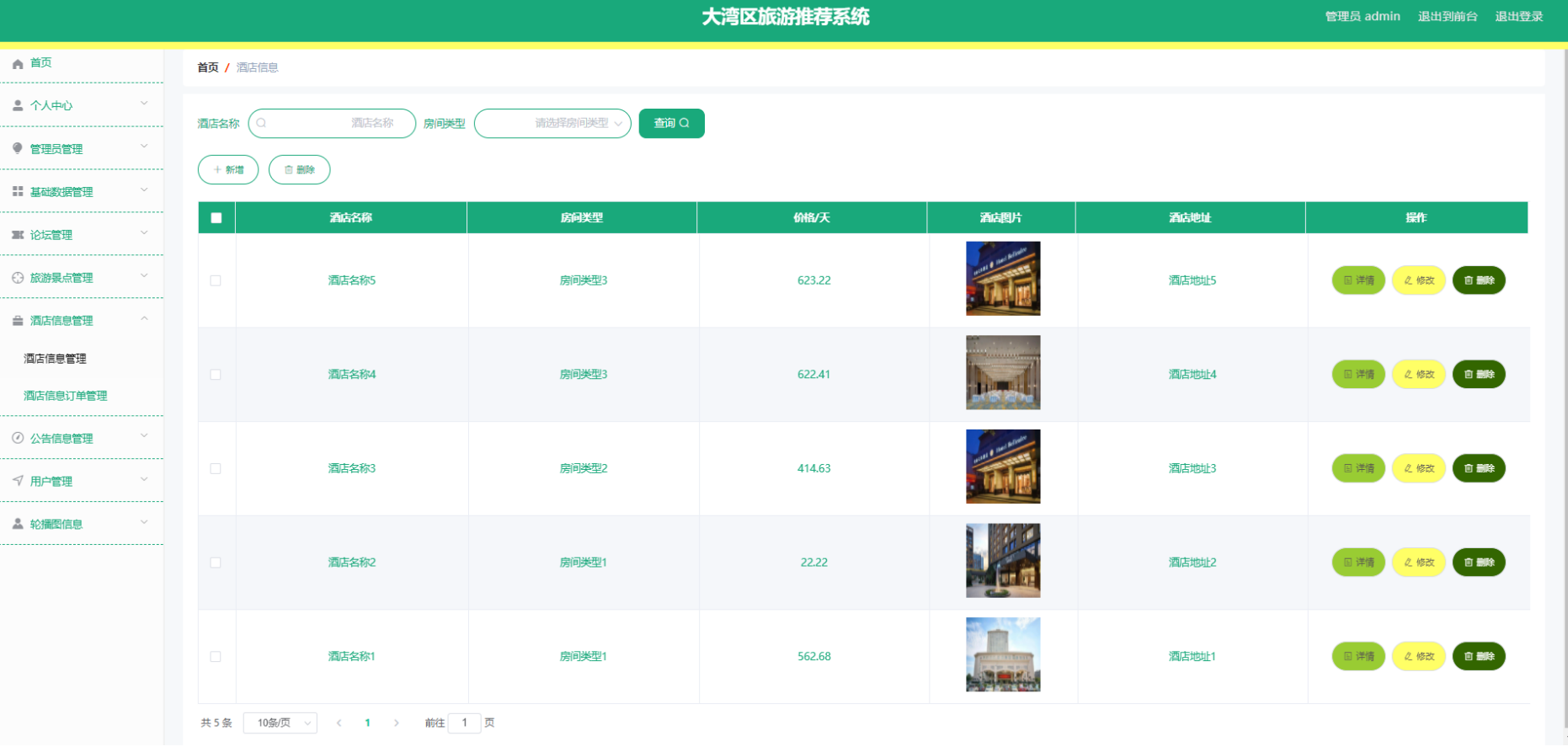
Task: Click the previous-page arrow in pagination
Action: (339, 723)
